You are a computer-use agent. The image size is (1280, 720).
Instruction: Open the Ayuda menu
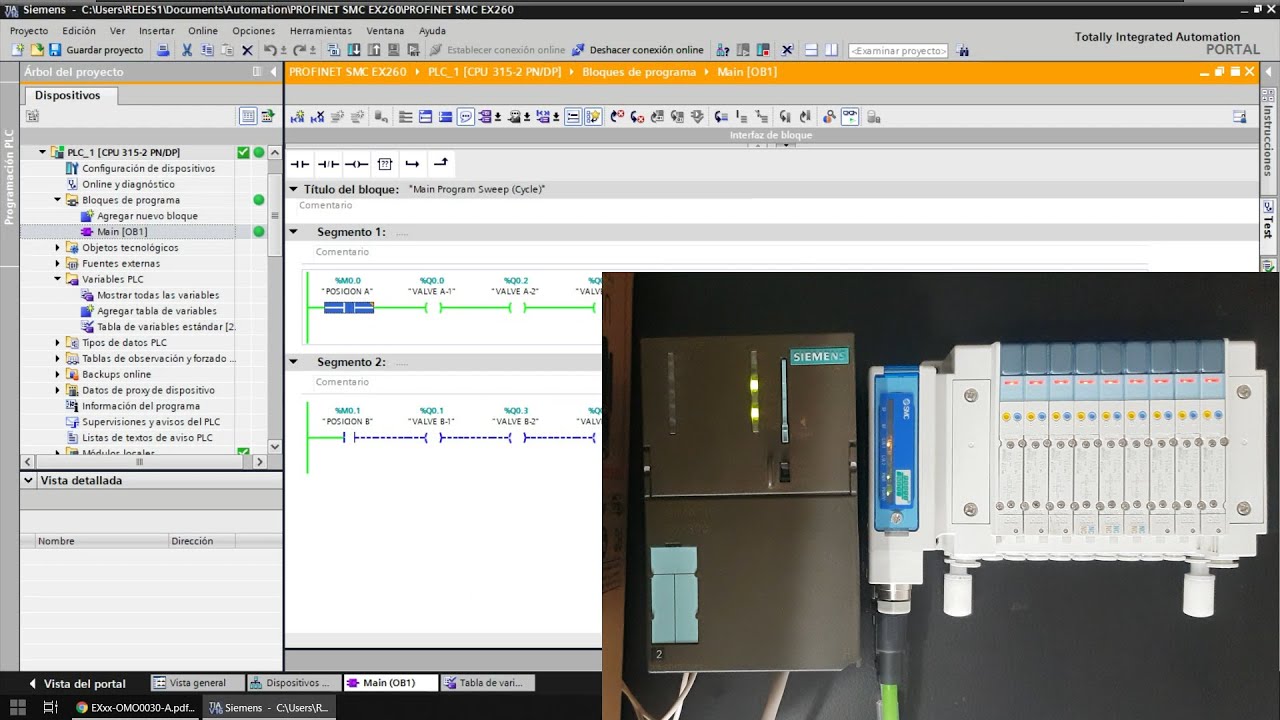(x=433, y=31)
